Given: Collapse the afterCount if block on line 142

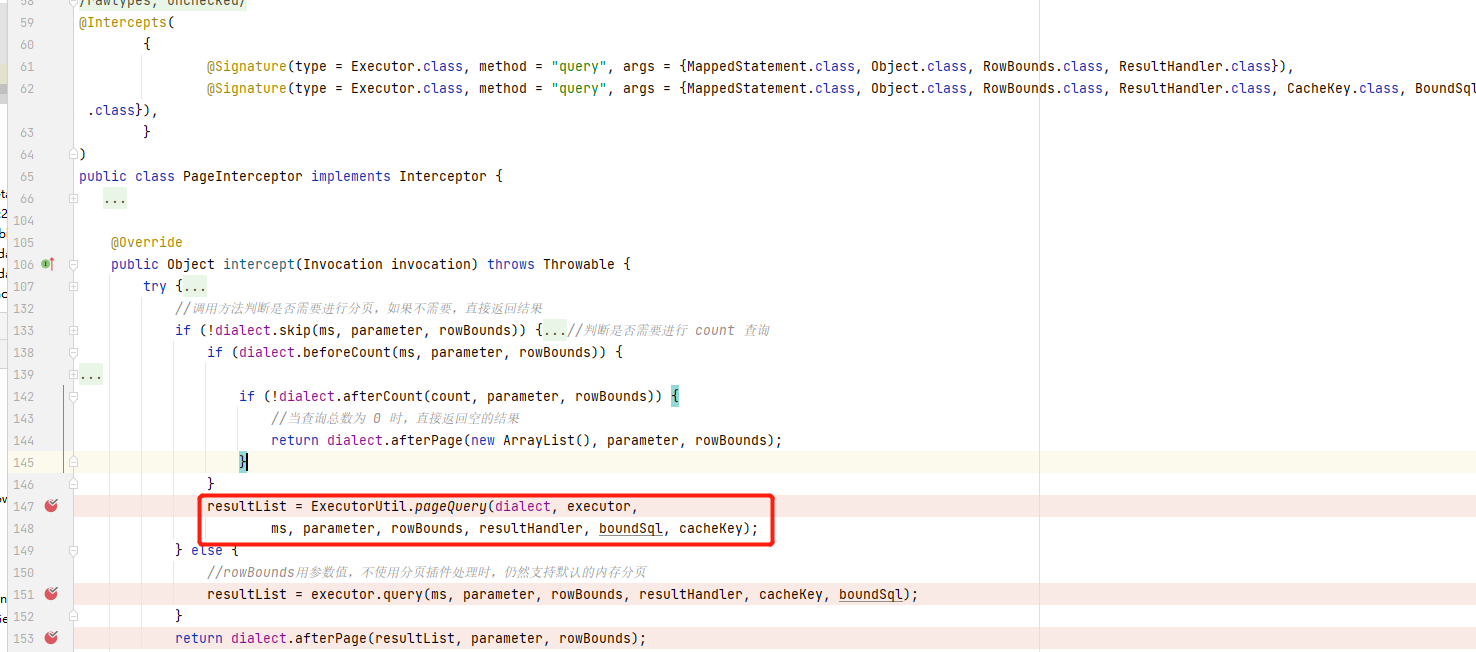Looking at the screenshot, I should (73, 396).
